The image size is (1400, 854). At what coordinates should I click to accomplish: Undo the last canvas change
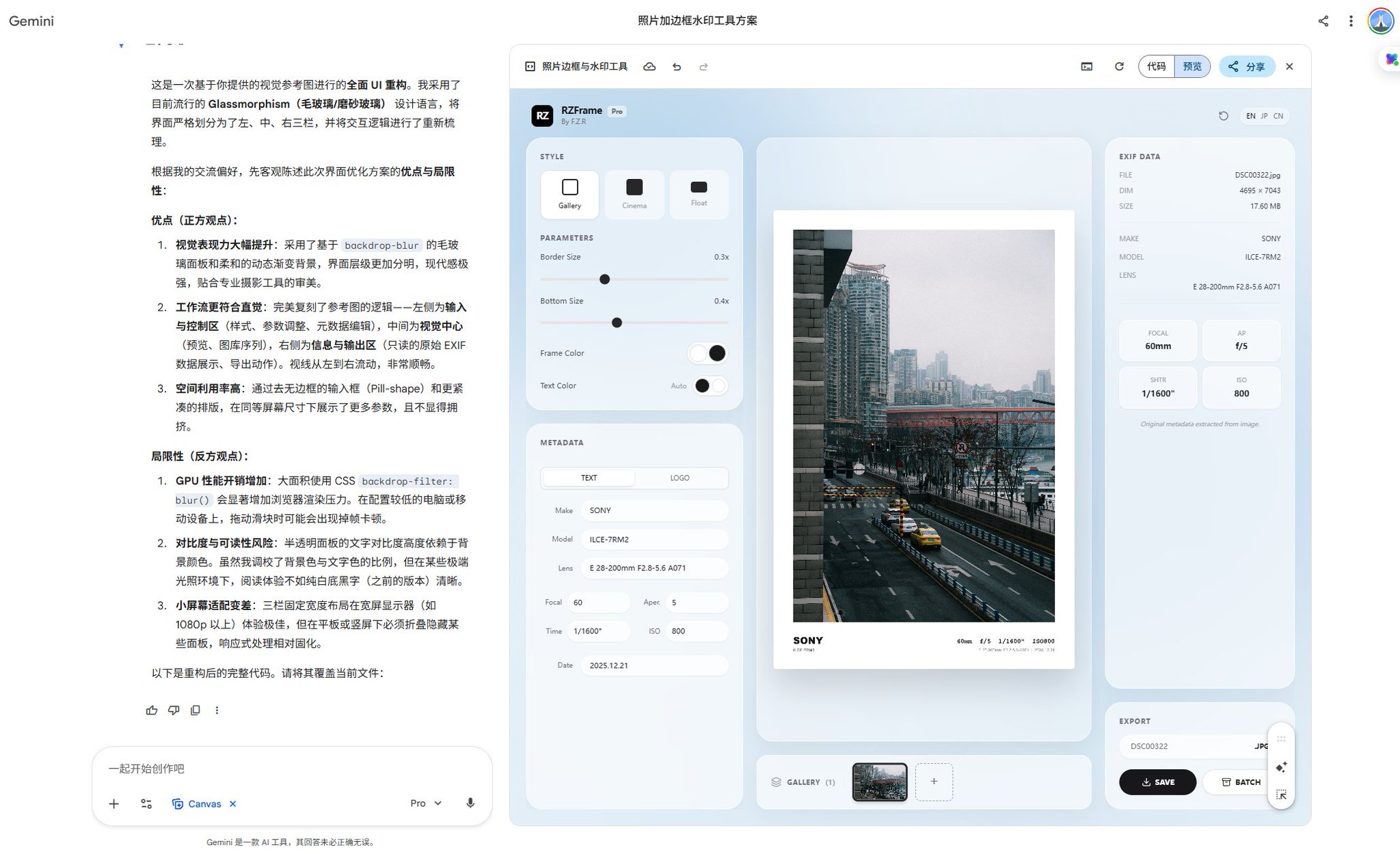tap(677, 66)
